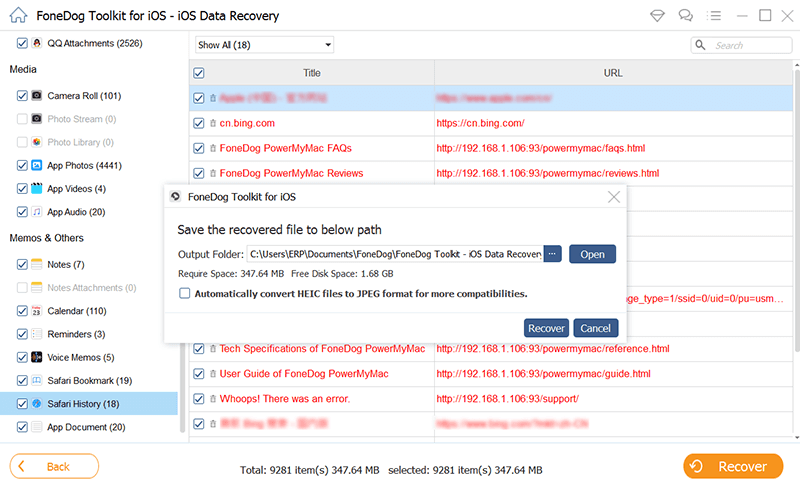800x489 pixels.
Task: Open the Show All (18) dropdown
Action: point(264,45)
